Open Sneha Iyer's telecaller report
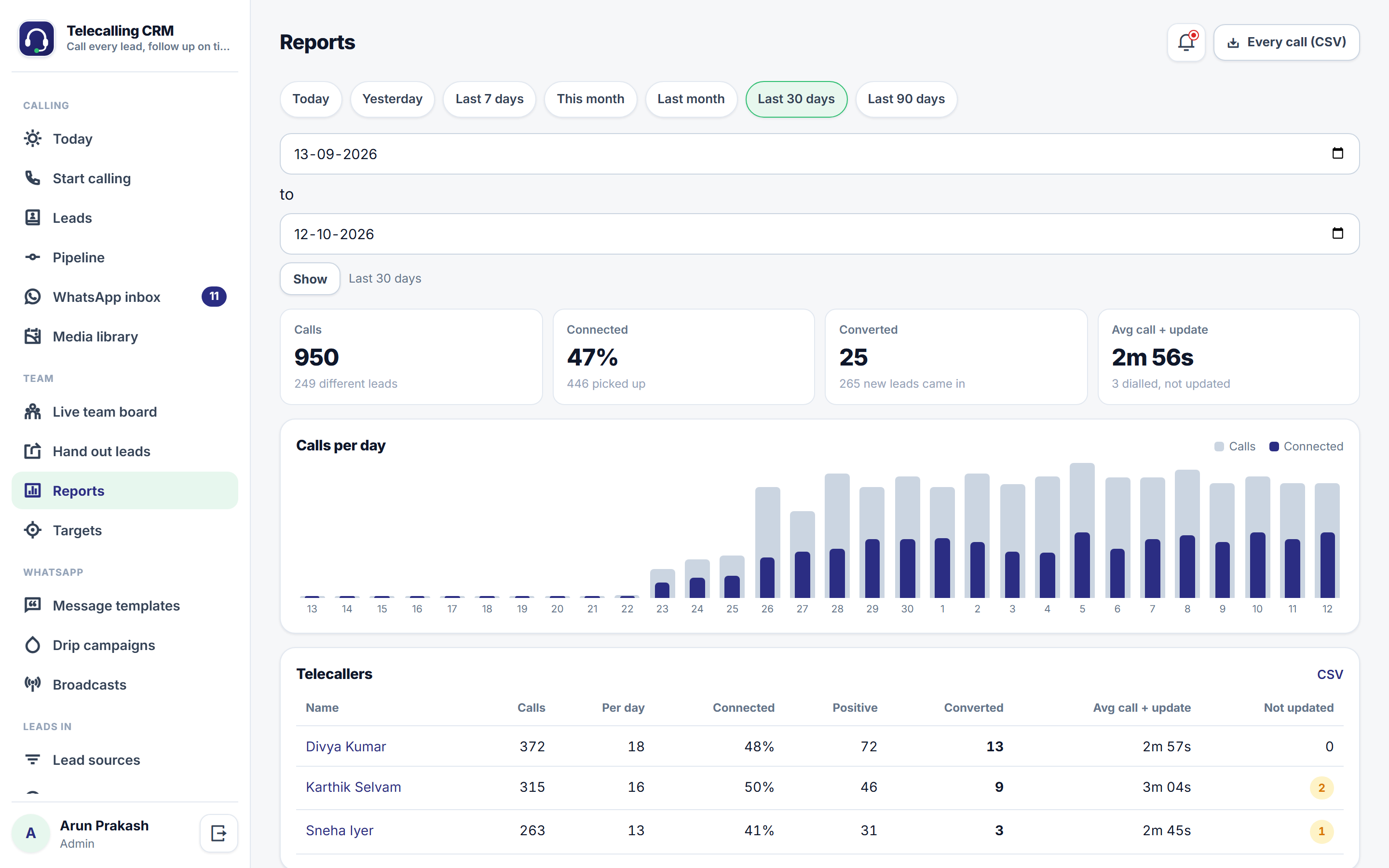This screenshot has width=1389, height=868. tap(339, 831)
